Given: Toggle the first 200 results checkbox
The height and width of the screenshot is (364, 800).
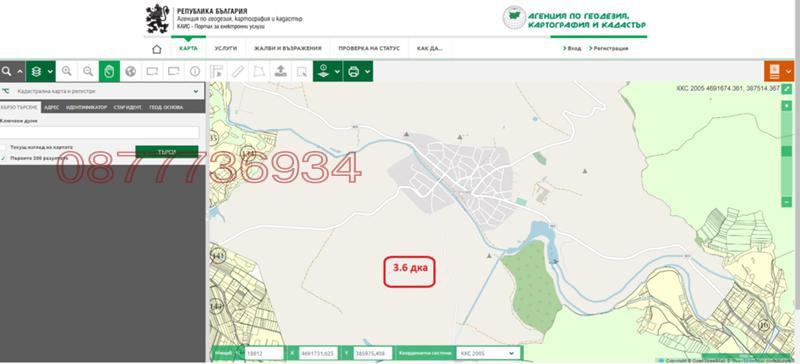Looking at the screenshot, I should tap(4, 158).
